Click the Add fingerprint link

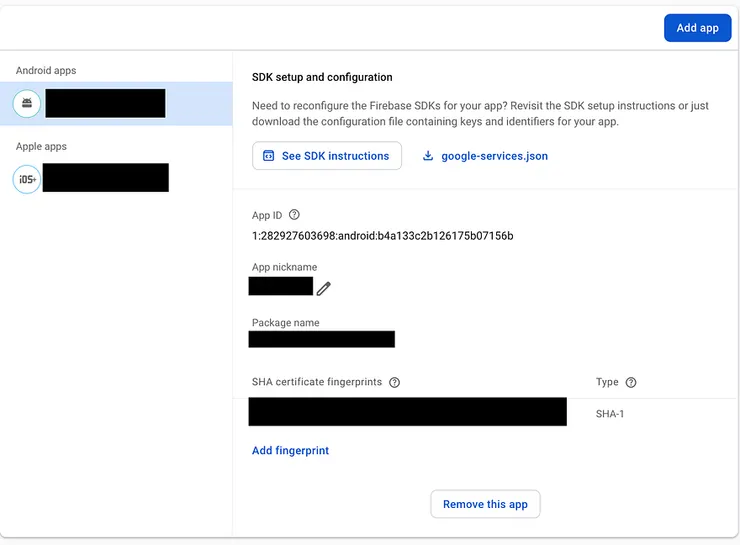(x=290, y=451)
